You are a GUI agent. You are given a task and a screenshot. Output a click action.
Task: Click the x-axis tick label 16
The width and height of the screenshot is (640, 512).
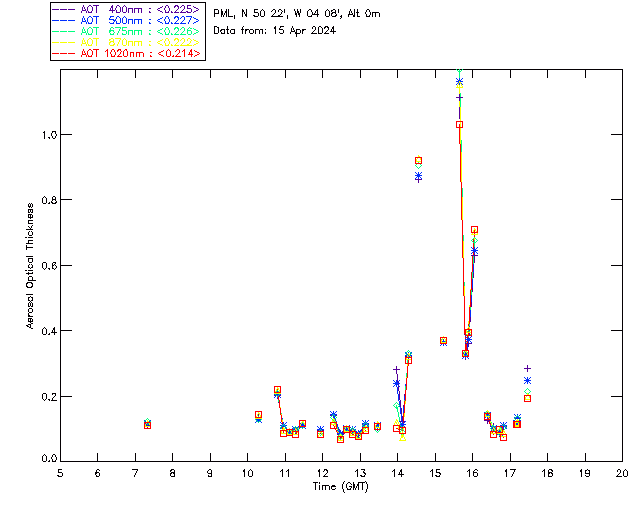point(473,473)
